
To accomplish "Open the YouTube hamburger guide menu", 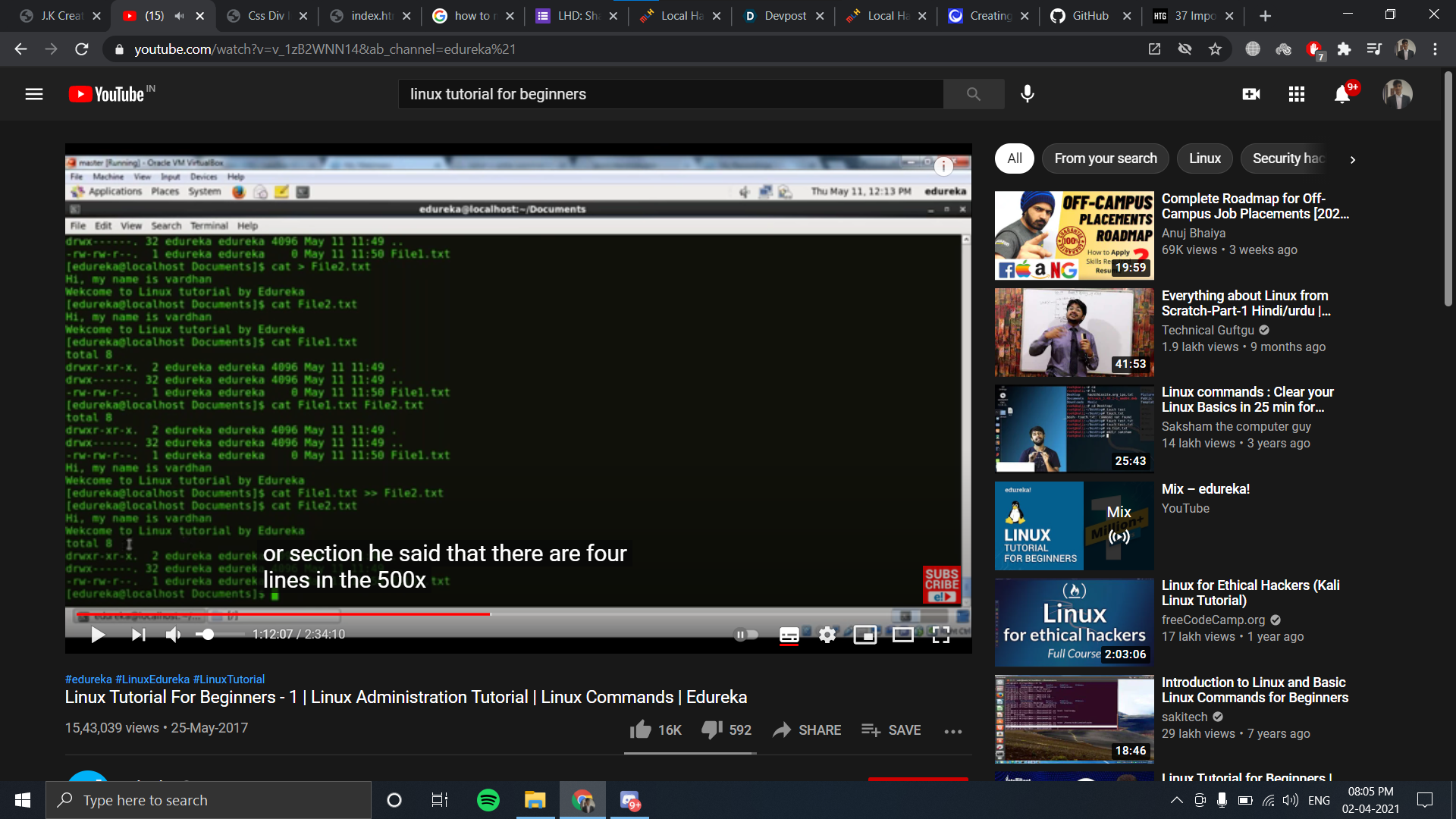I will [x=34, y=94].
